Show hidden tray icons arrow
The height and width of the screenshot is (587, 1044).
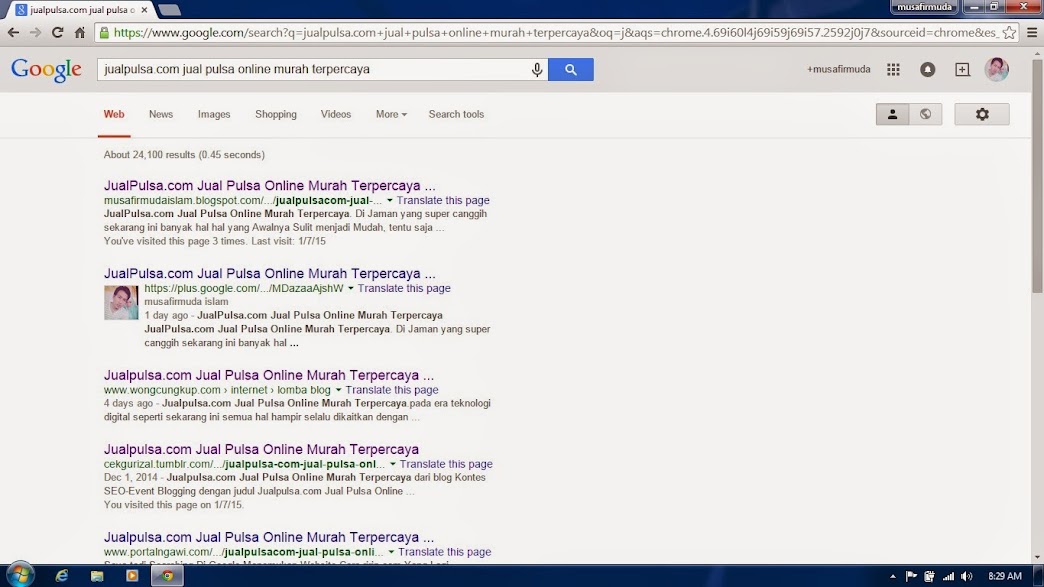coord(892,576)
